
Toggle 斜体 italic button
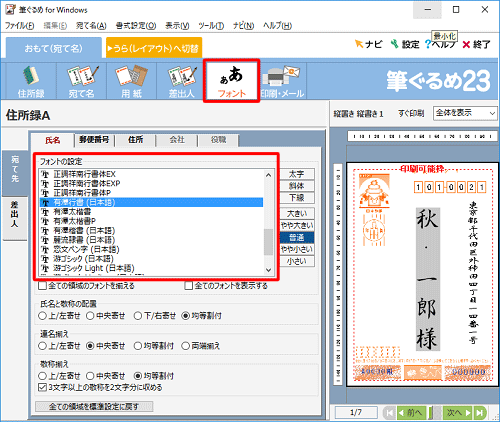click(x=297, y=186)
